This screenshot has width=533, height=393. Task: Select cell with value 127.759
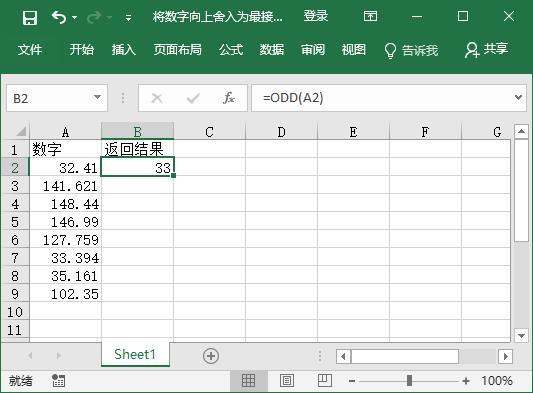(x=66, y=240)
